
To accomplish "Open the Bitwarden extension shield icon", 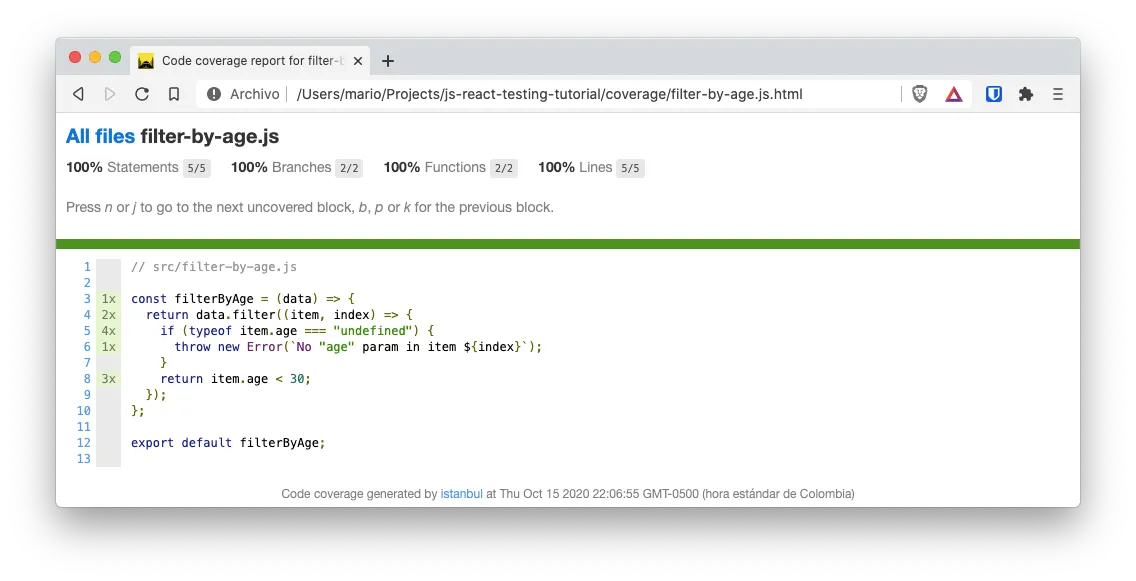I will point(994,94).
